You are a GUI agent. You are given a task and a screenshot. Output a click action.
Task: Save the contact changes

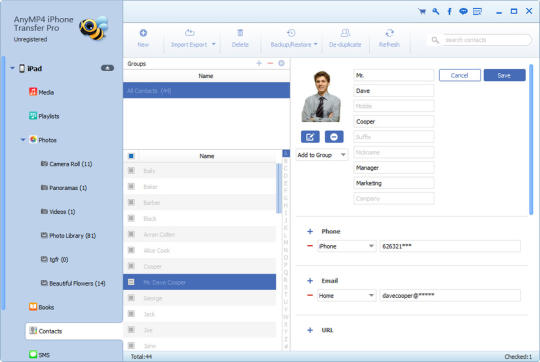tap(505, 75)
